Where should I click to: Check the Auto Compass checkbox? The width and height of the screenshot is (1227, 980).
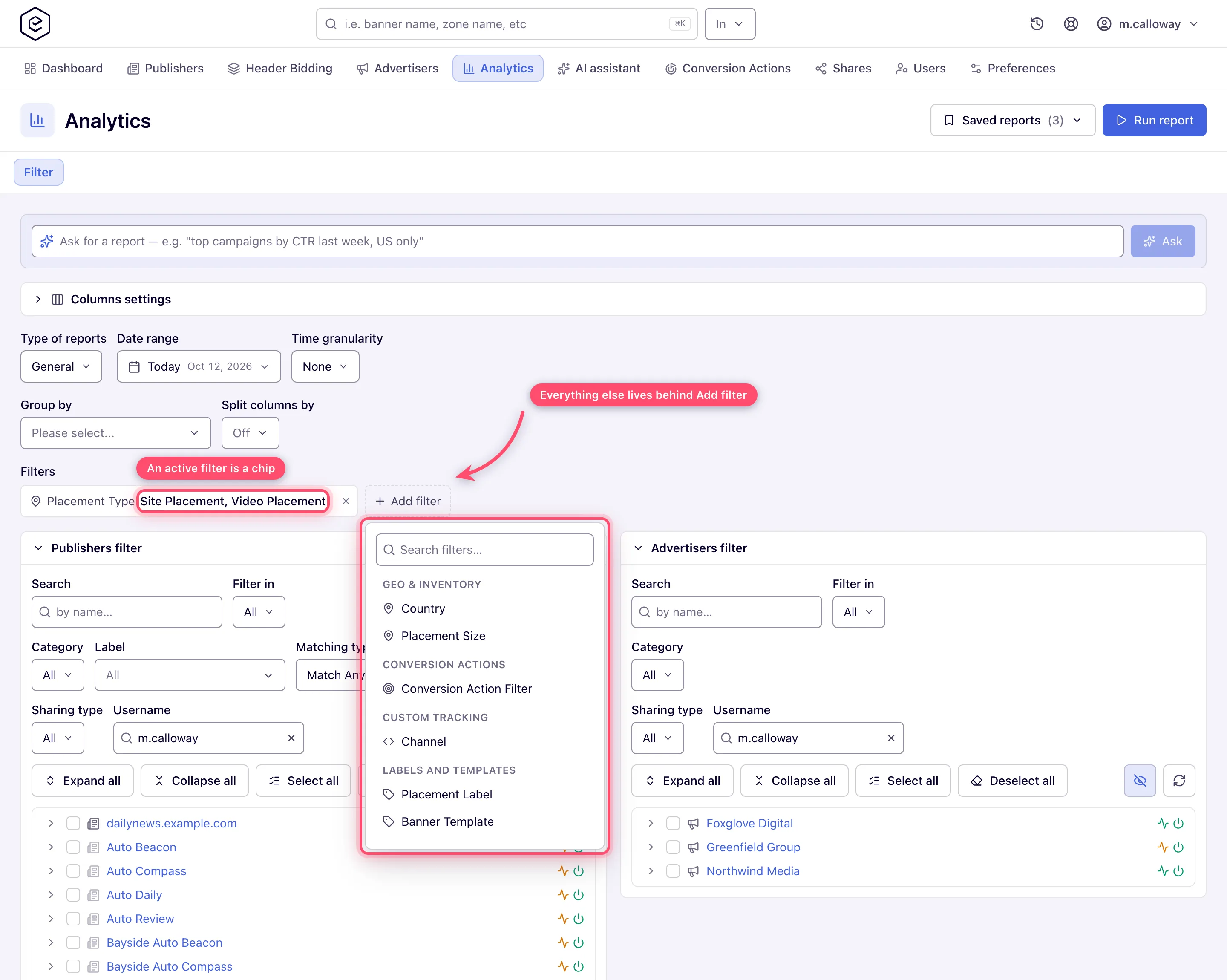pyautogui.click(x=73, y=871)
